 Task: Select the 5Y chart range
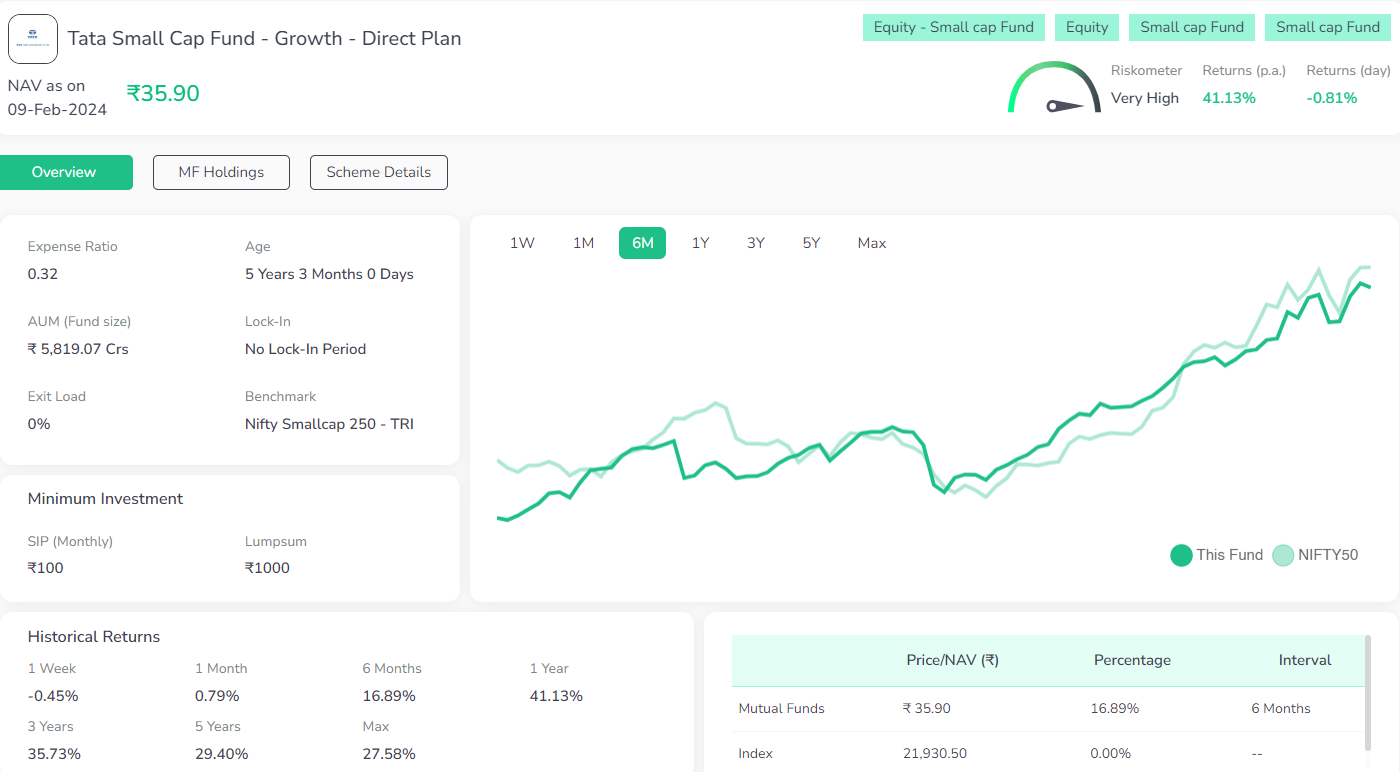[x=810, y=242]
